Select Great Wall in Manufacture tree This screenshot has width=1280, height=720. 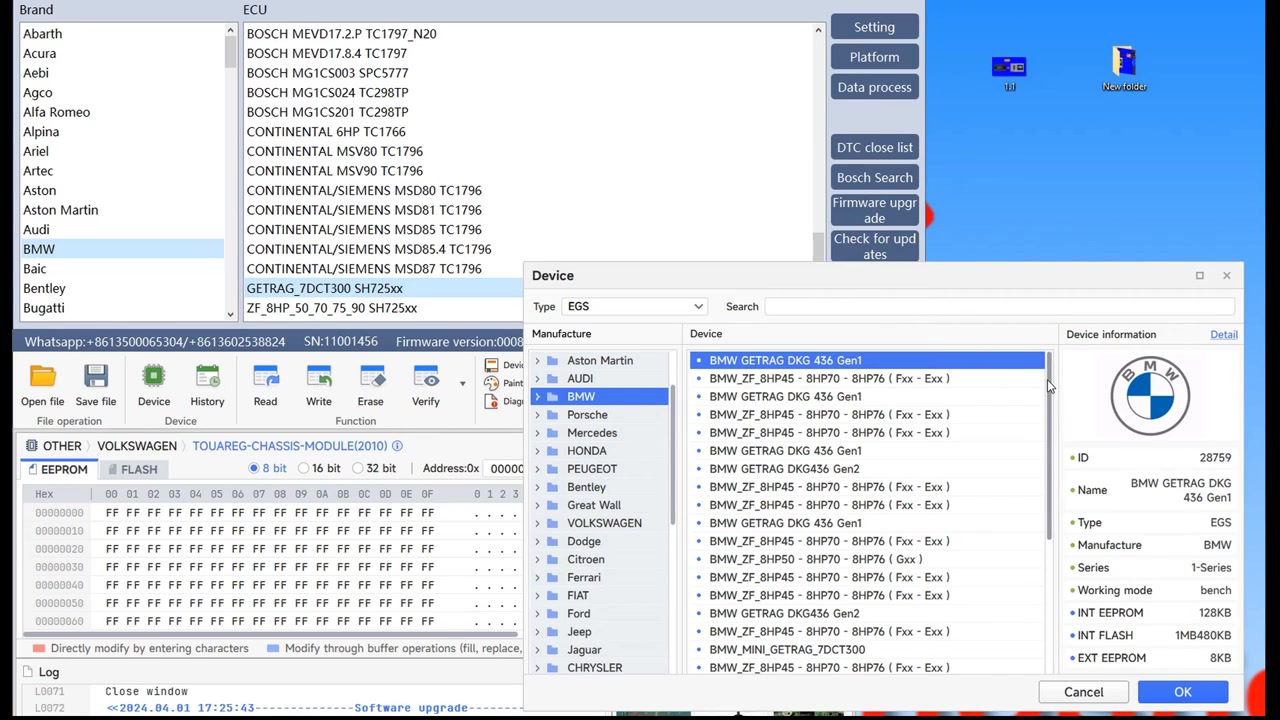[x=594, y=505]
